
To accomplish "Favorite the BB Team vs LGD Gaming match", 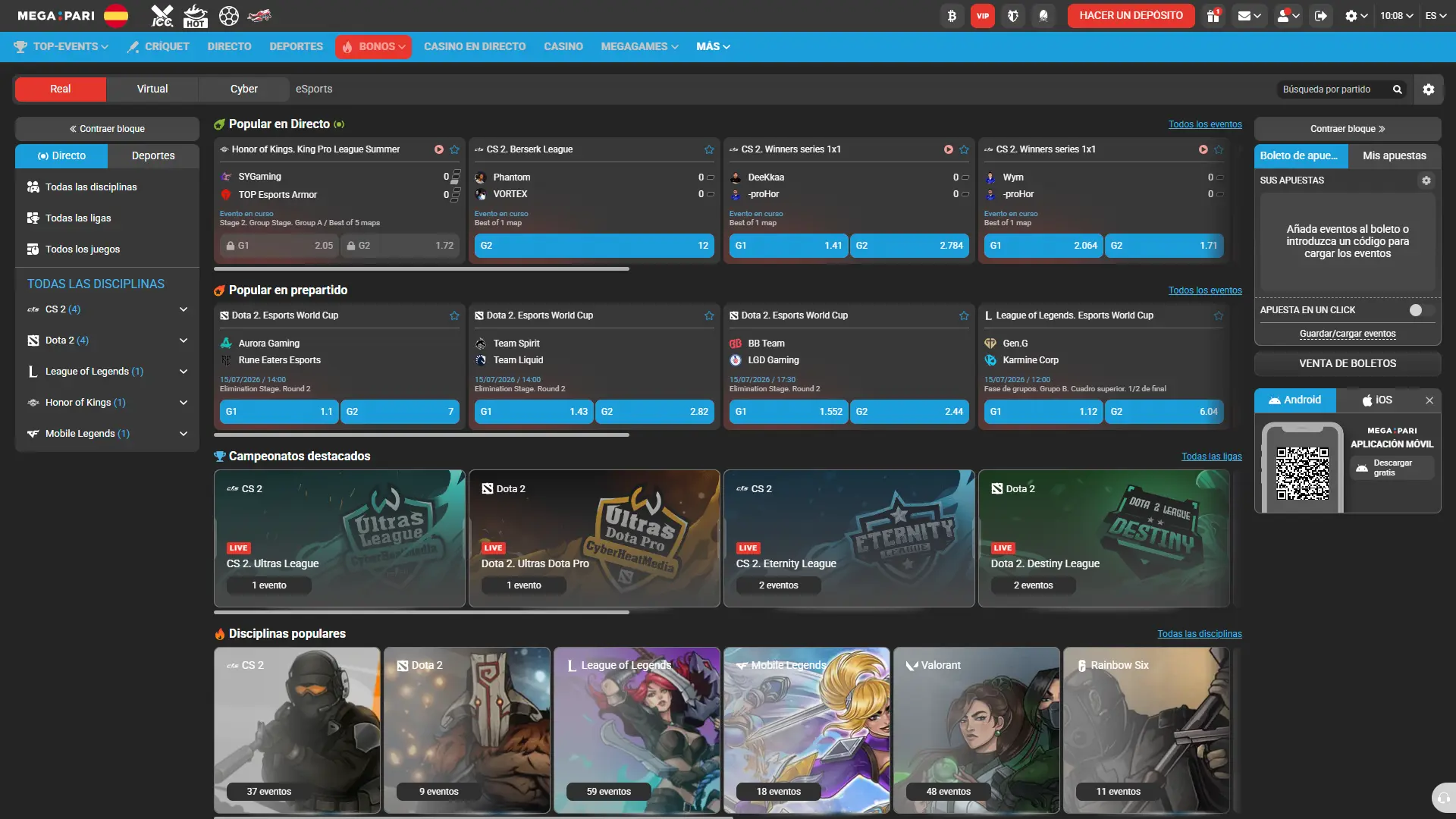I will click(964, 315).
